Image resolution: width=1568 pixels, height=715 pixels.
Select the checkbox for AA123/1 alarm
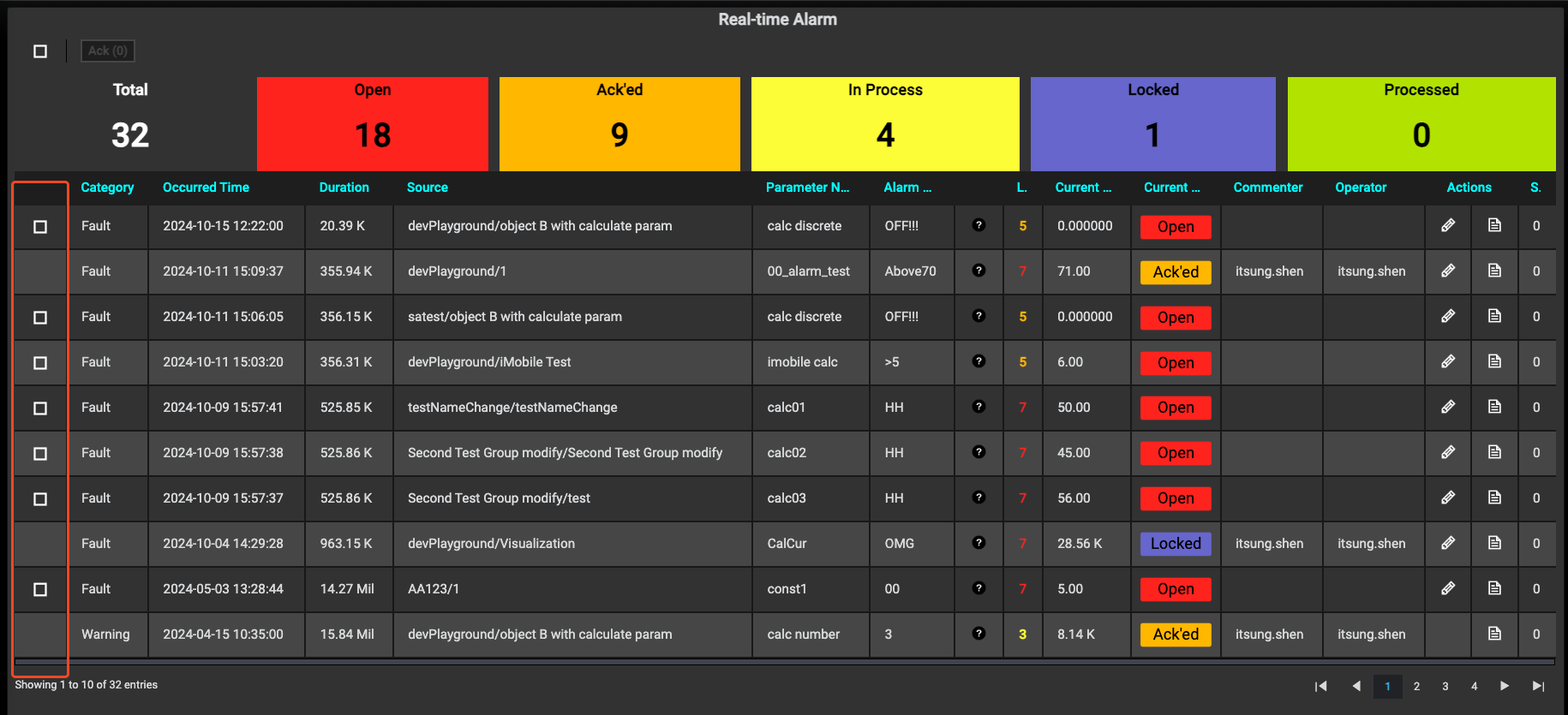pyautogui.click(x=40, y=590)
